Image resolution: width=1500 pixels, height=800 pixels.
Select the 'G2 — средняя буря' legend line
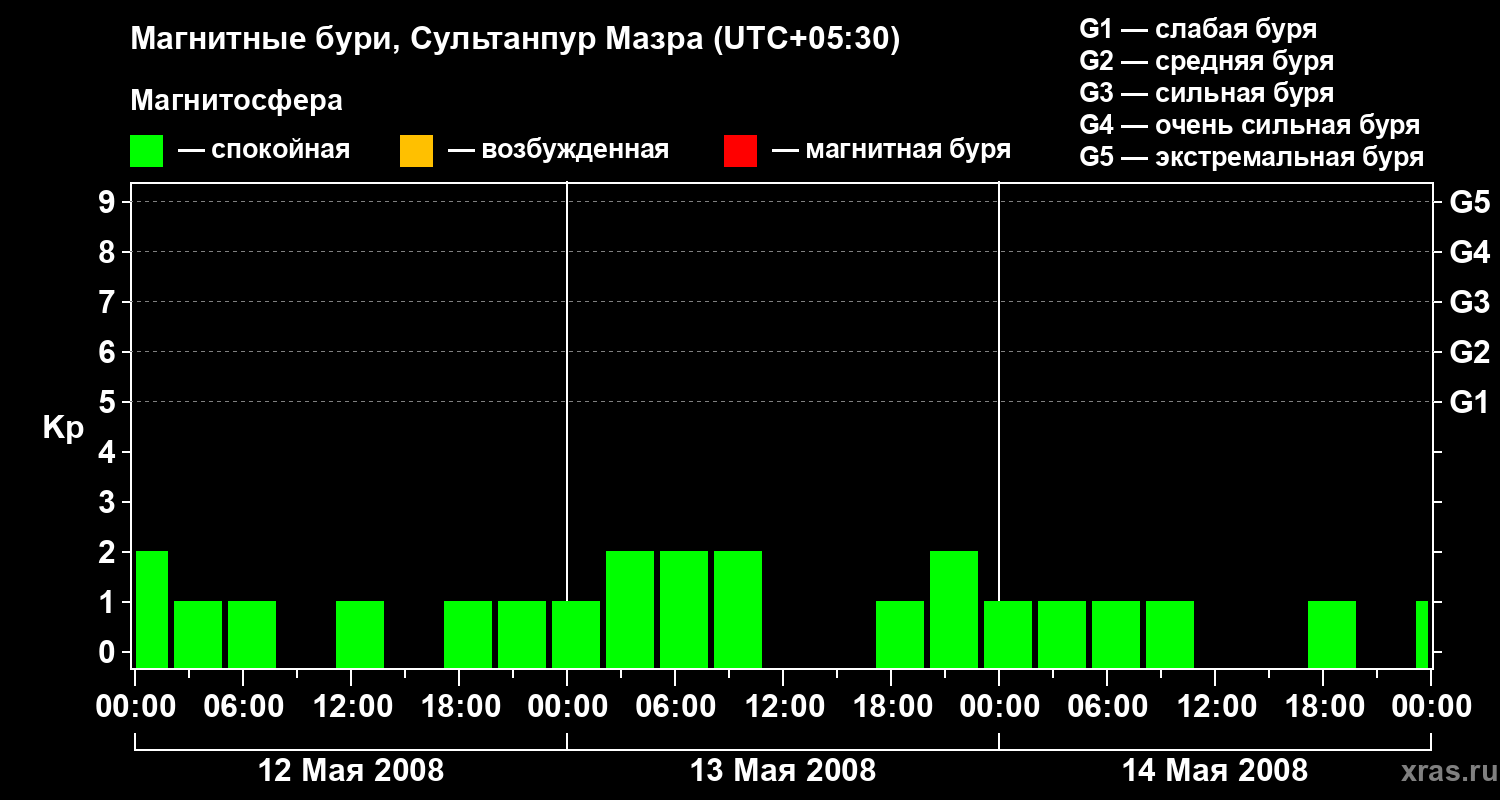[1207, 61]
